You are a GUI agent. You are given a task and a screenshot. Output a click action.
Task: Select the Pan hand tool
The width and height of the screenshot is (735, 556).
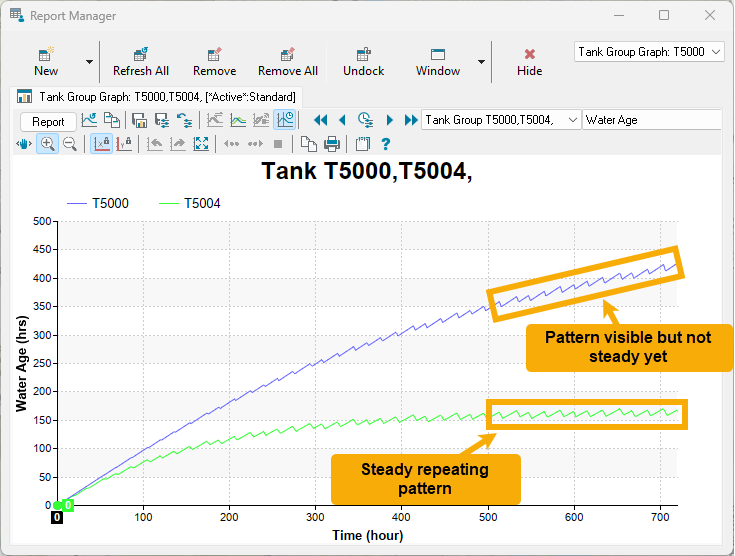tap(24, 144)
